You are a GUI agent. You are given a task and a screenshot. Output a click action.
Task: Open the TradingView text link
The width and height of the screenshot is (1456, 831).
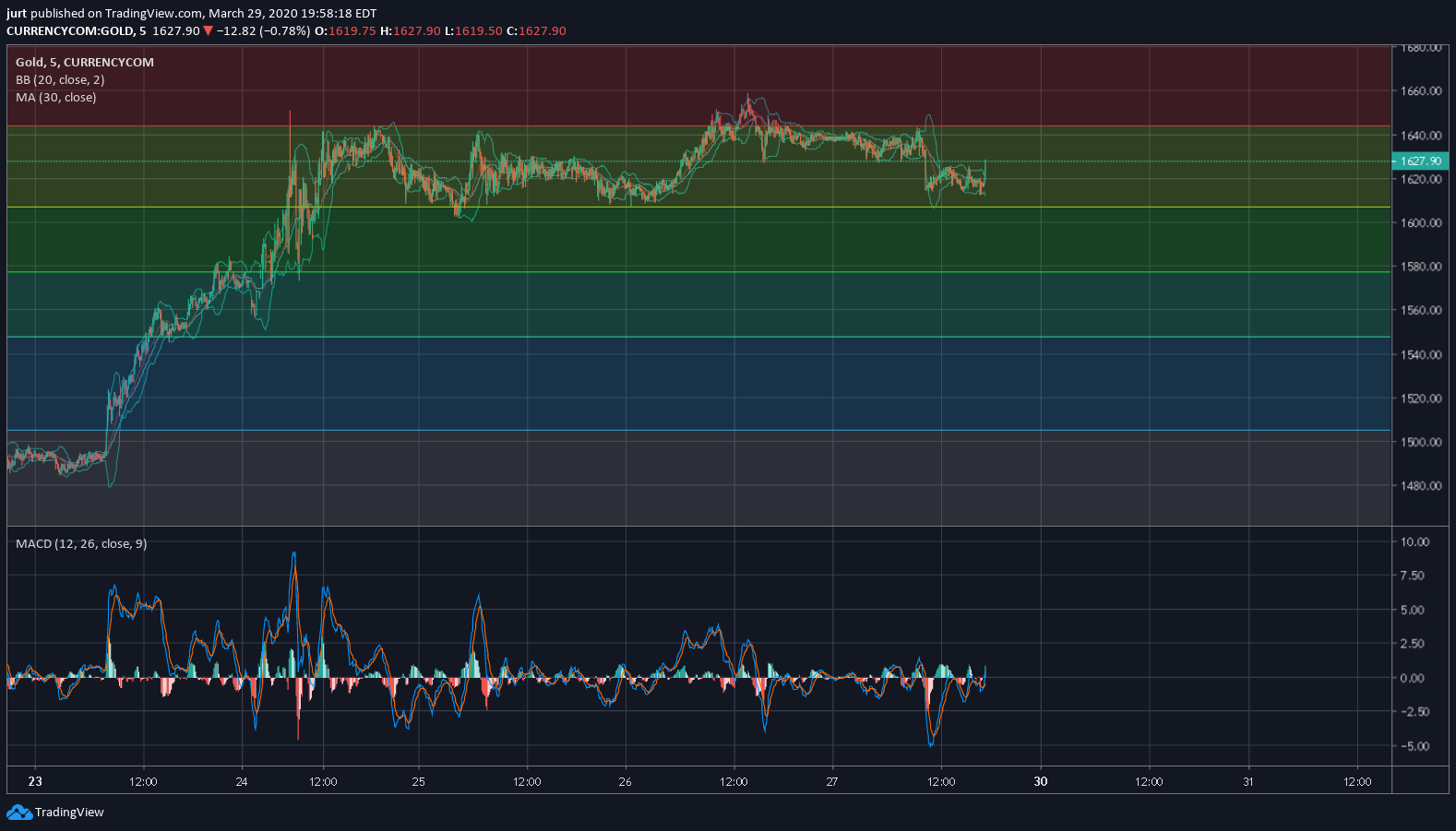(69, 813)
